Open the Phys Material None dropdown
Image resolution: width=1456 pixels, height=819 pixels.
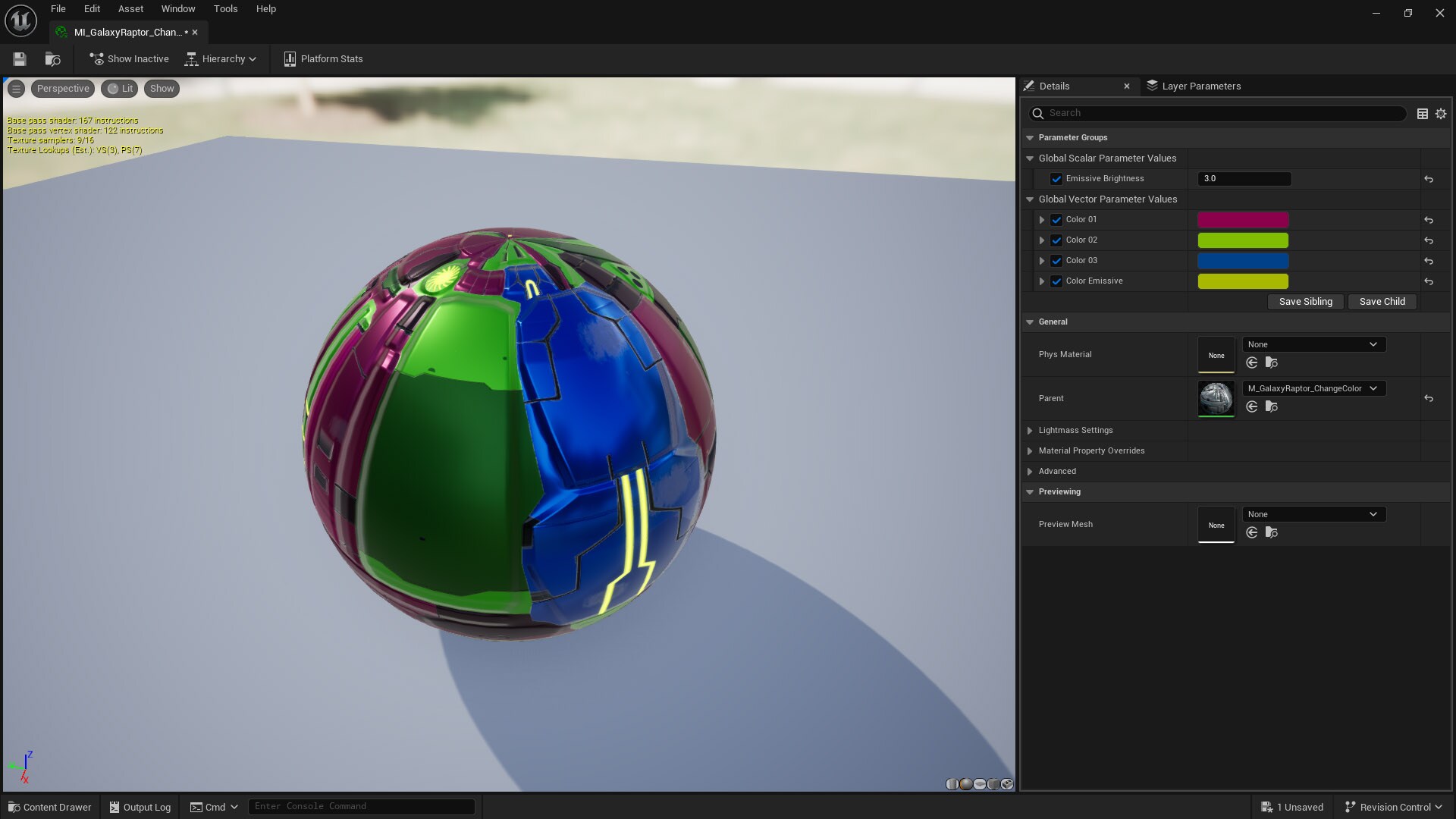1313,344
